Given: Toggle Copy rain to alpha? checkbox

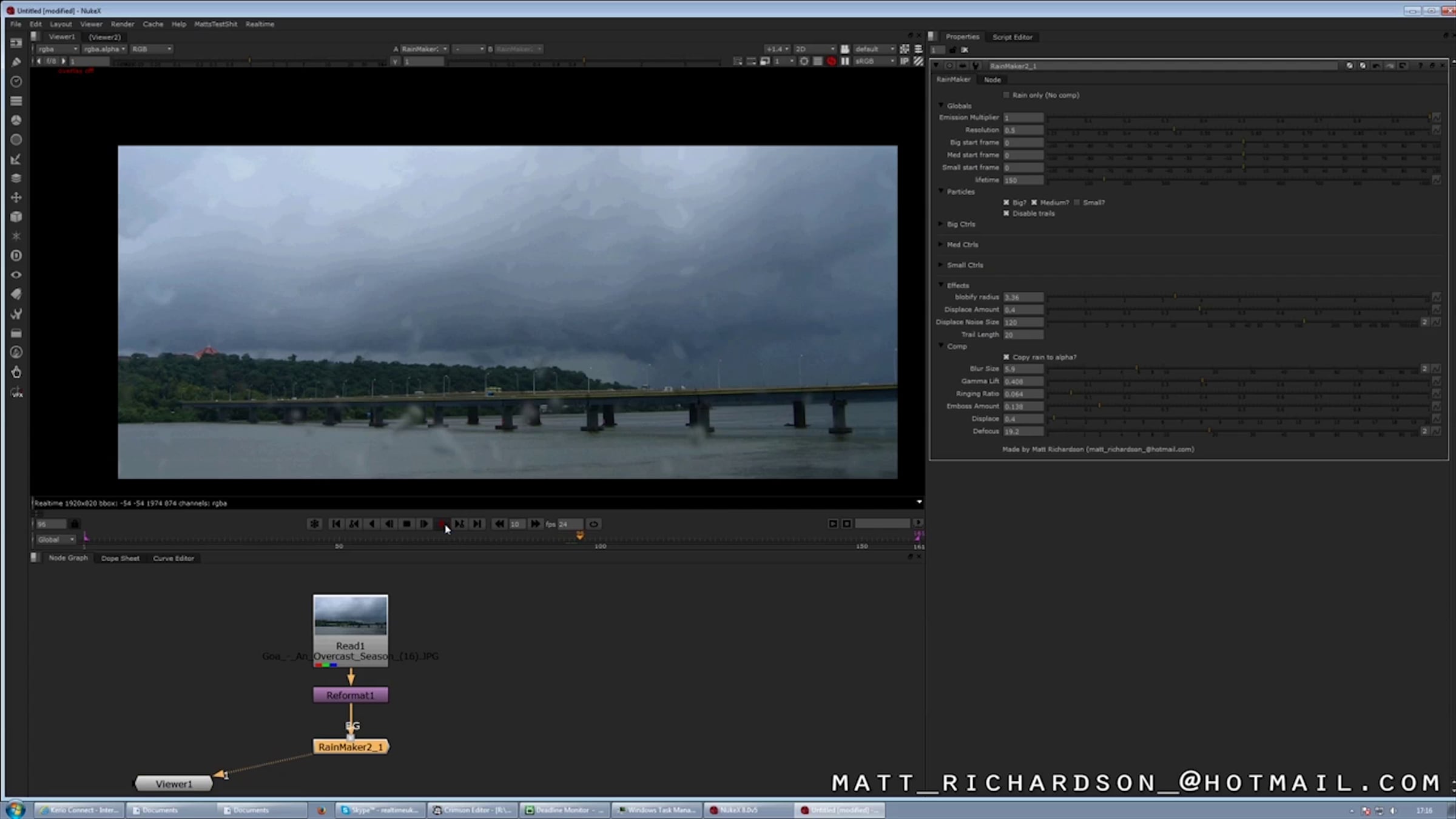Looking at the screenshot, I should pos(1006,357).
